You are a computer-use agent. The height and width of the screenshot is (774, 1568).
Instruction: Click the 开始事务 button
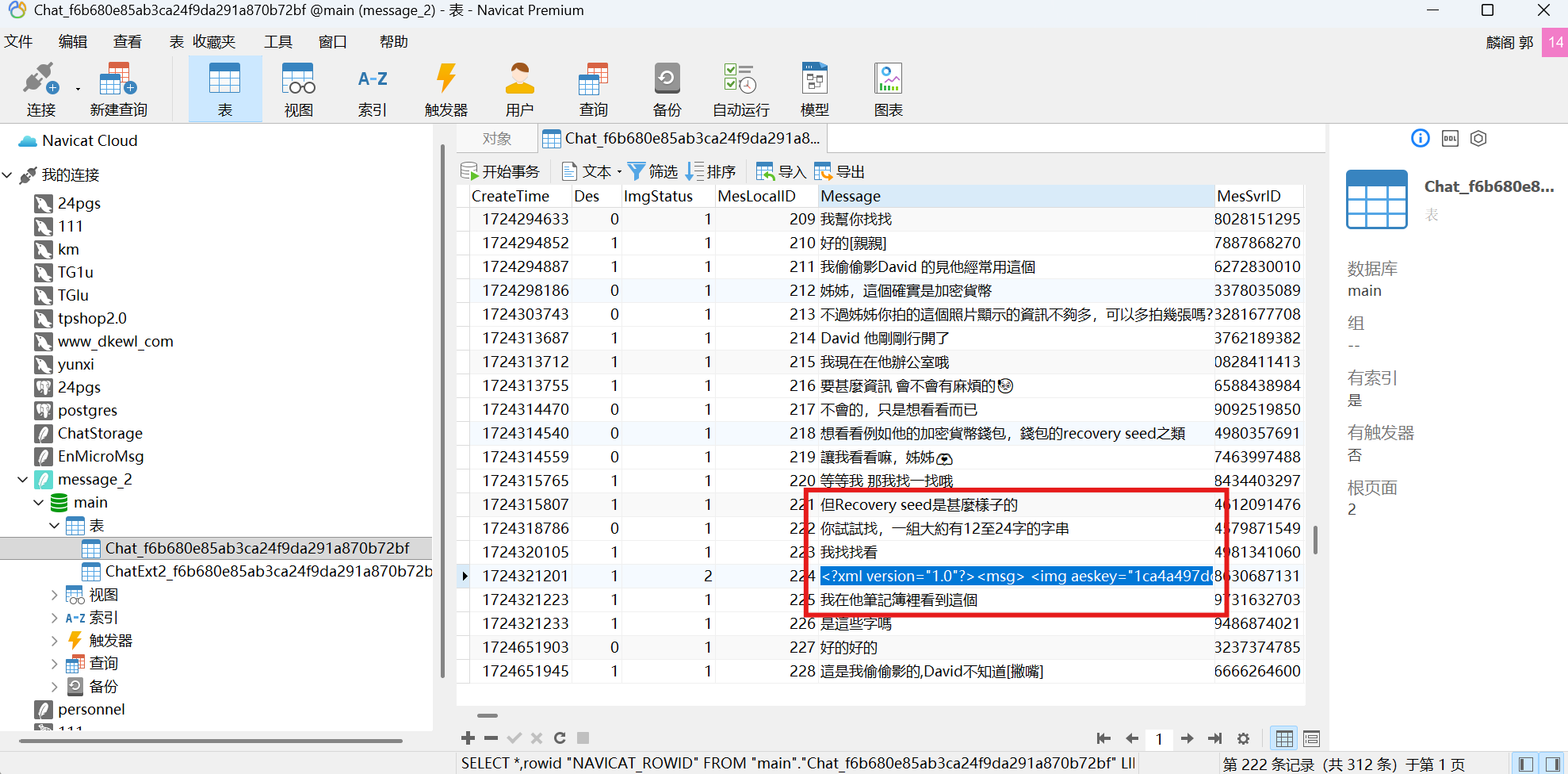tap(500, 171)
